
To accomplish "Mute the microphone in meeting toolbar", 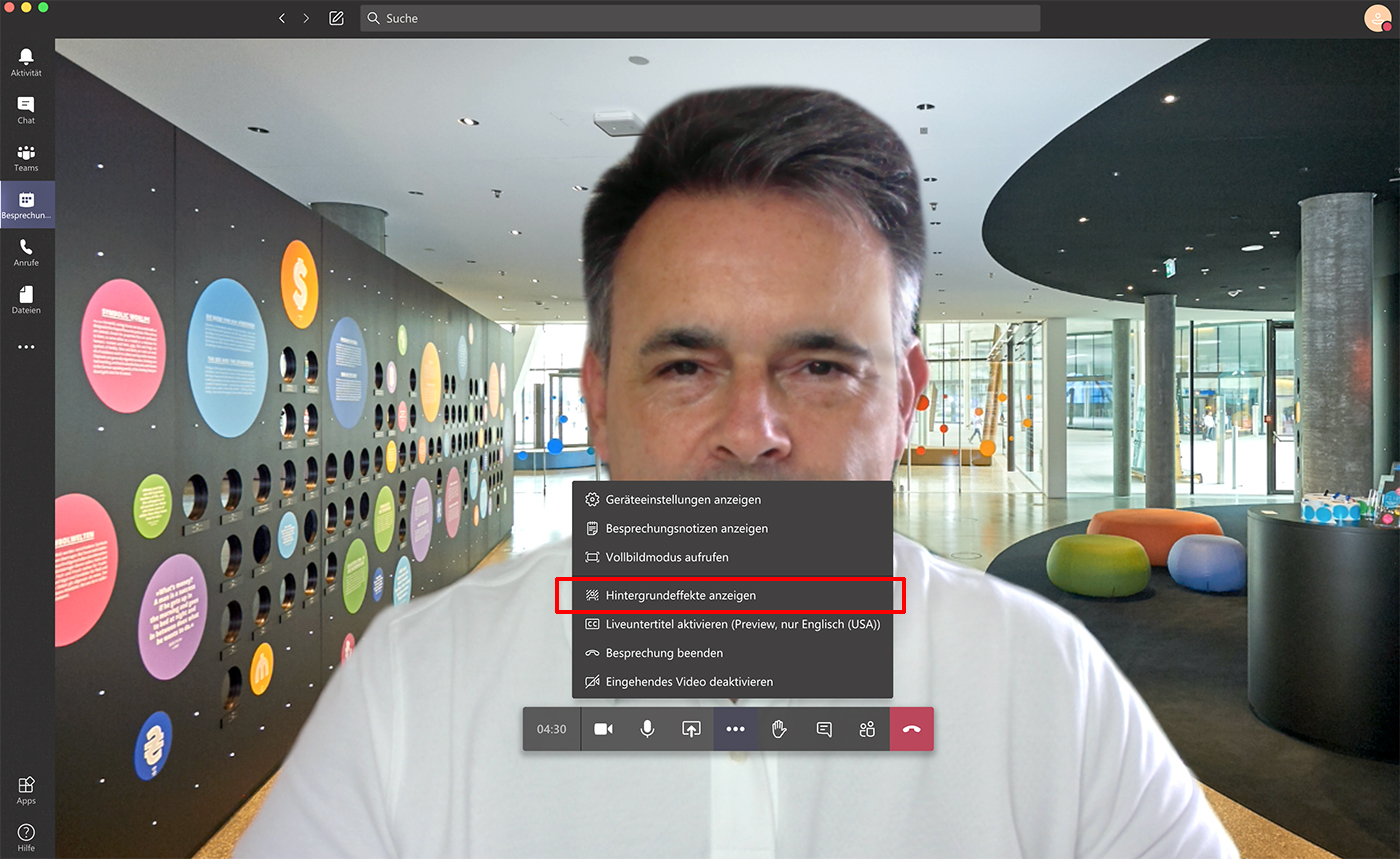I will [x=647, y=729].
